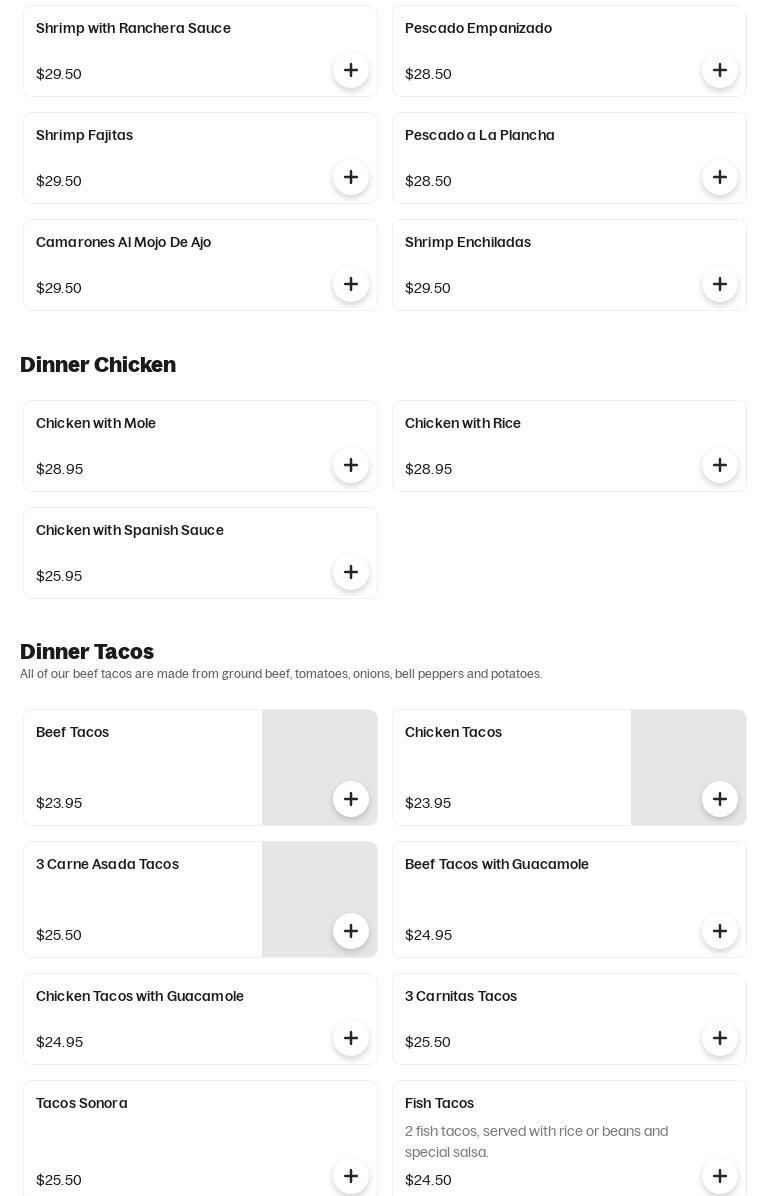Screen dimensions: 770x1196
Task: Select the Chicken with Mole title
Action: [x=96, y=423]
